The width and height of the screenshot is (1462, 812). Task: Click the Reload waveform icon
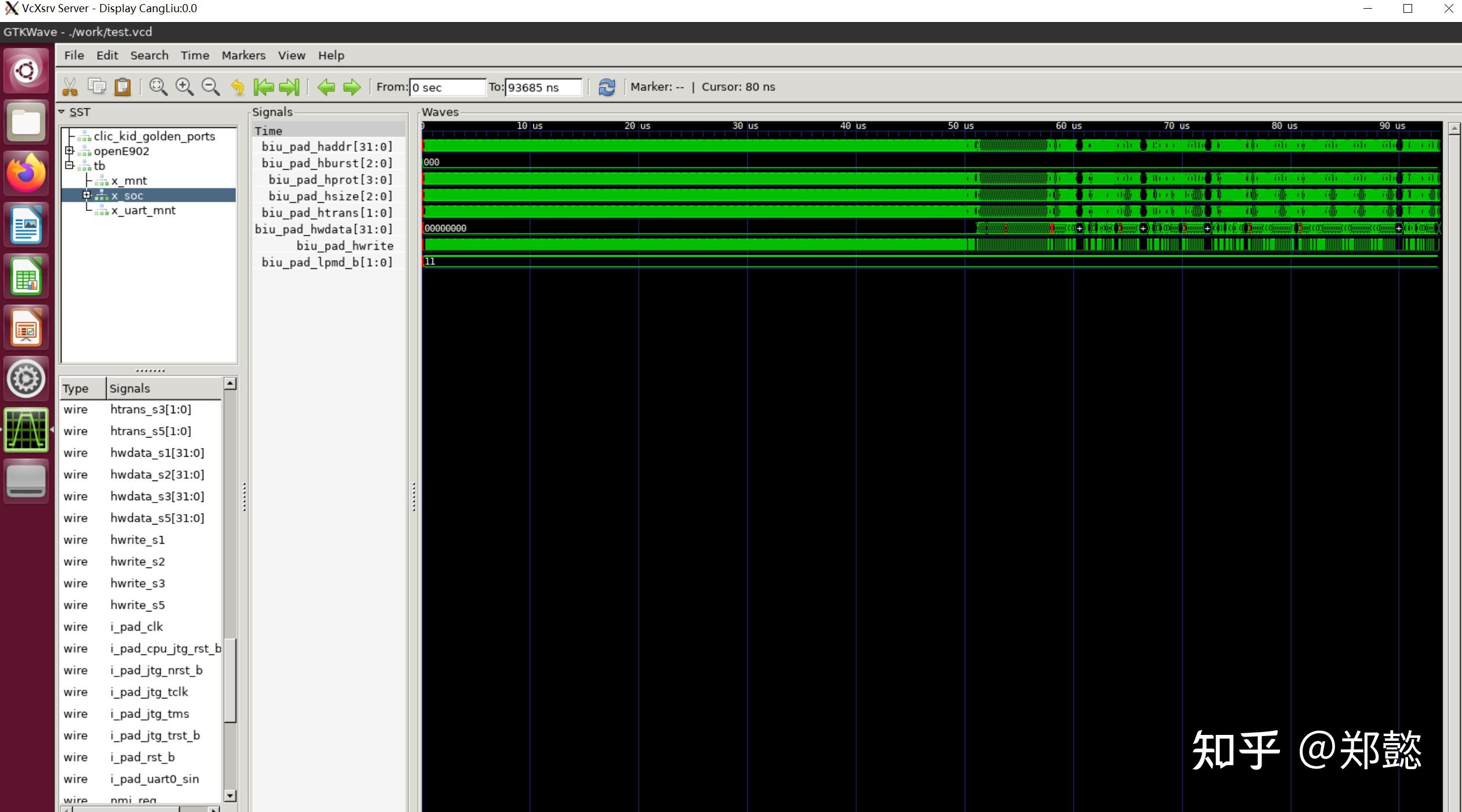tap(606, 87)
